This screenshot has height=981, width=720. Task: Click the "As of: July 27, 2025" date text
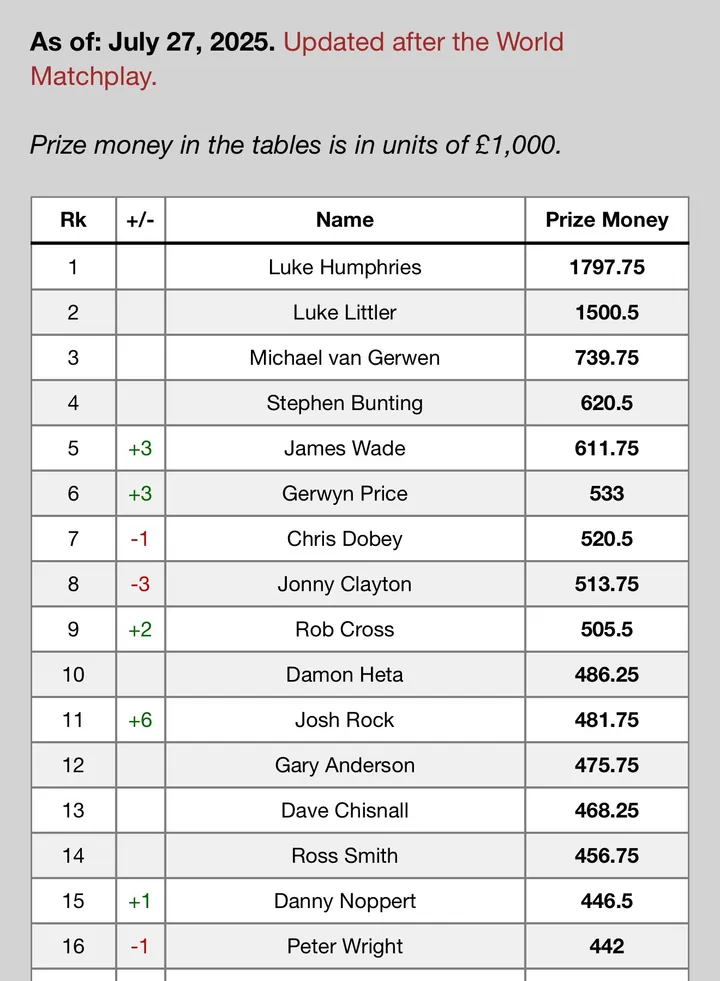coord(152,43)
